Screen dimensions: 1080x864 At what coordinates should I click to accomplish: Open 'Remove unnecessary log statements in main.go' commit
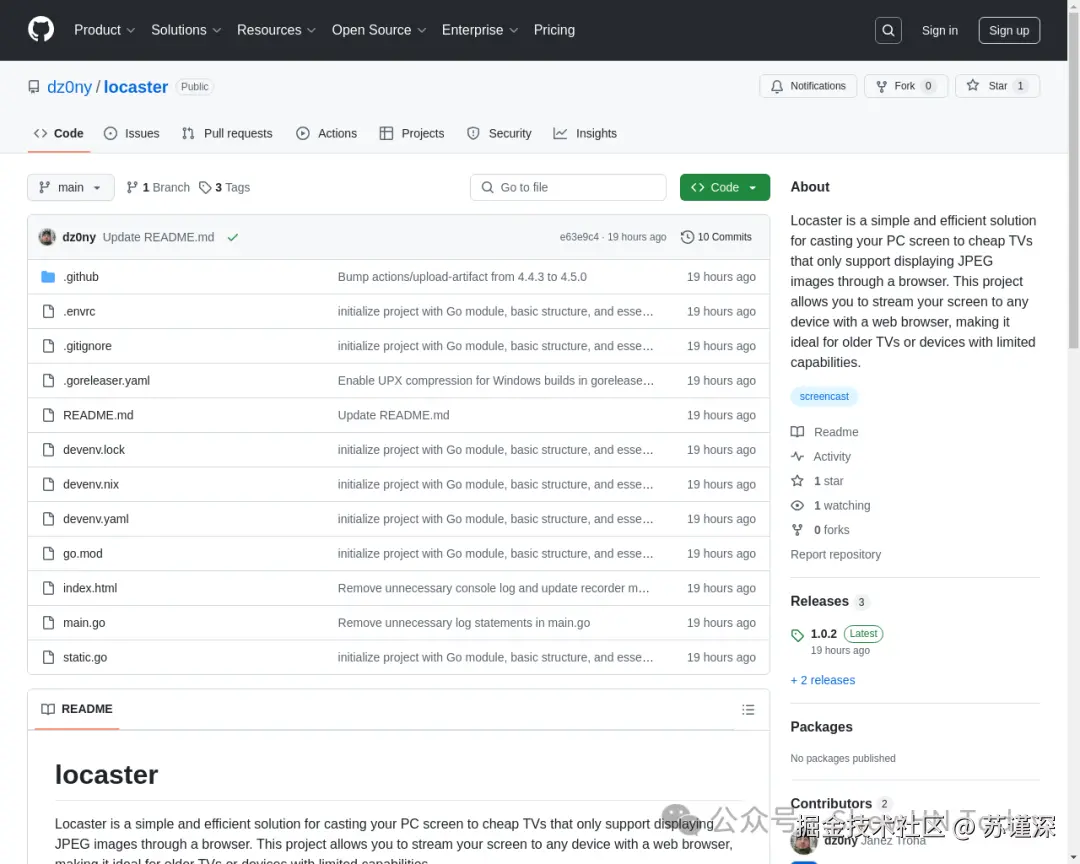[x=464, y=623]
